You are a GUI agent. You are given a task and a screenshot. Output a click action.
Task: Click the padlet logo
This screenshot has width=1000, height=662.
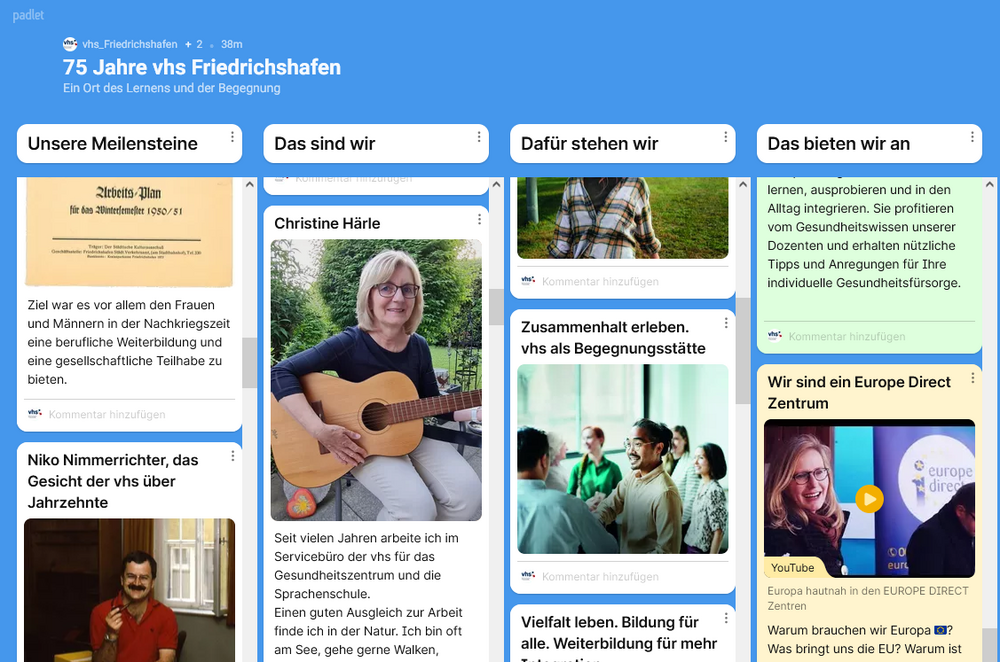(28, 15)
